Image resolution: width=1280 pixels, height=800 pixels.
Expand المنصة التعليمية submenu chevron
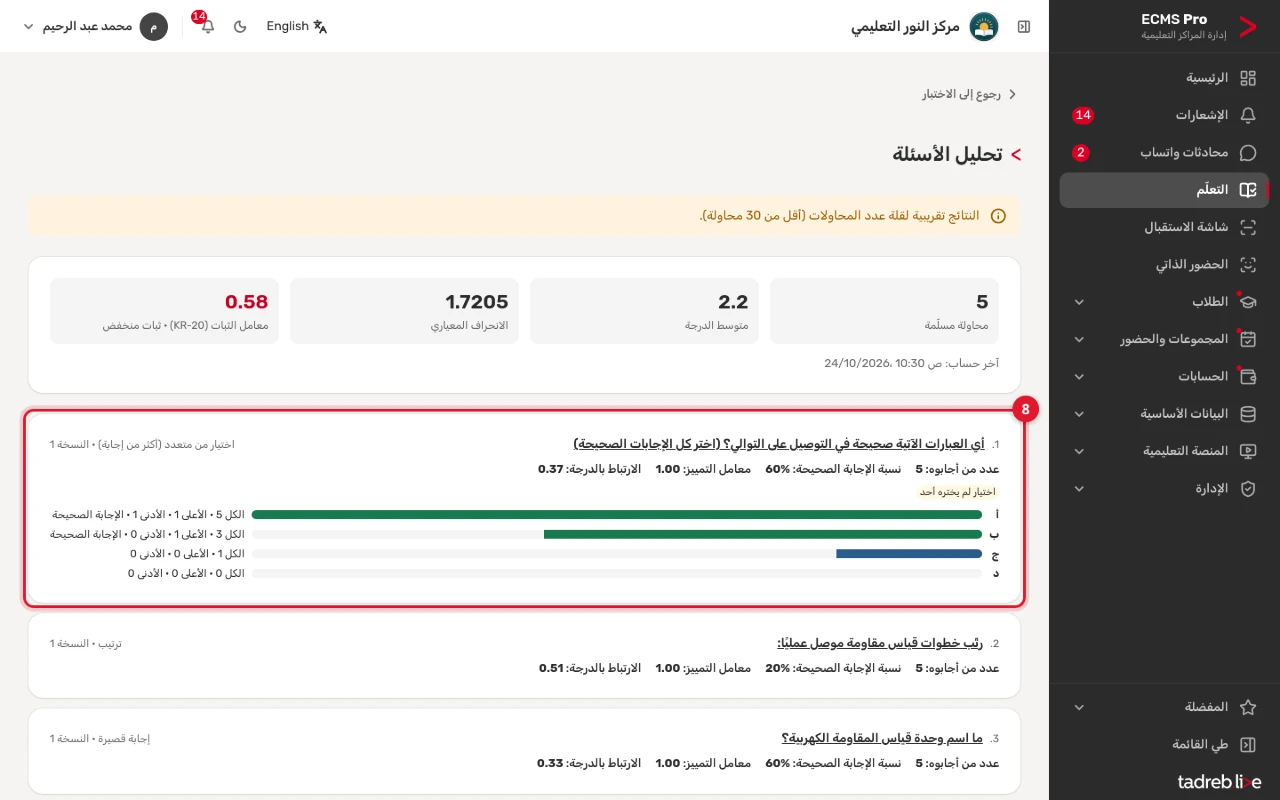1079,451
